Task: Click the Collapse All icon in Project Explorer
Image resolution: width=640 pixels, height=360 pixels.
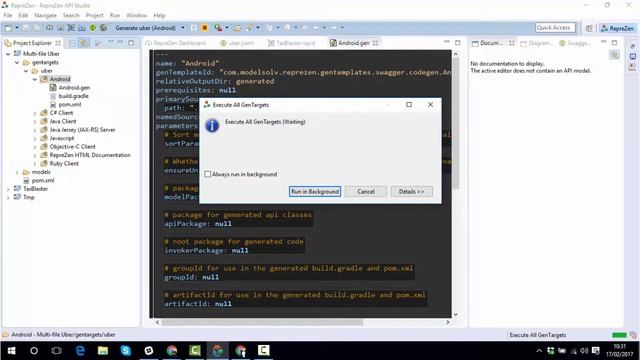Action: pos(72,43)
